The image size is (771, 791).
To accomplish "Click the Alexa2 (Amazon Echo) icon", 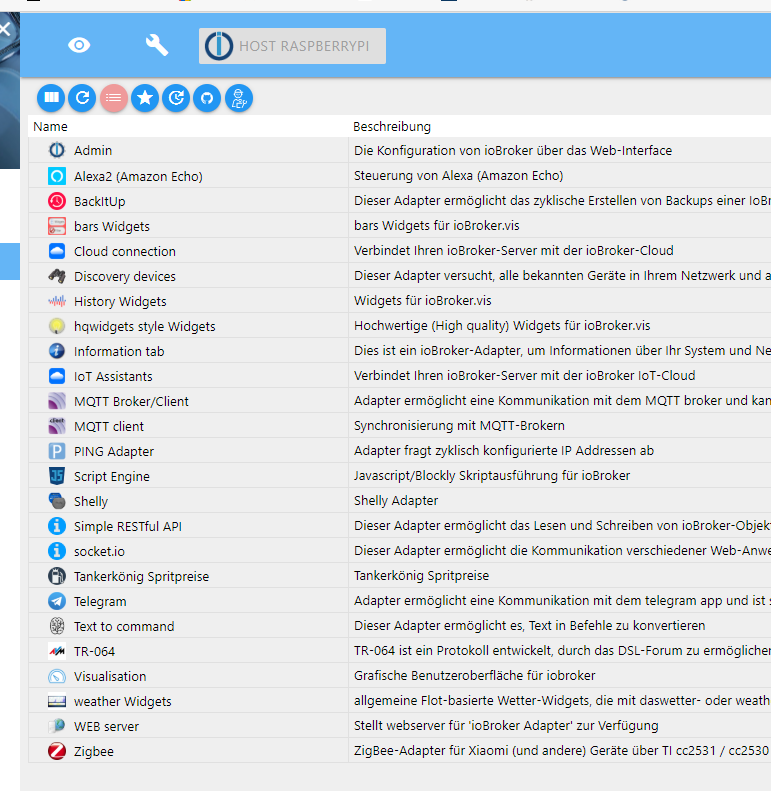I will [x=57, y=176].
